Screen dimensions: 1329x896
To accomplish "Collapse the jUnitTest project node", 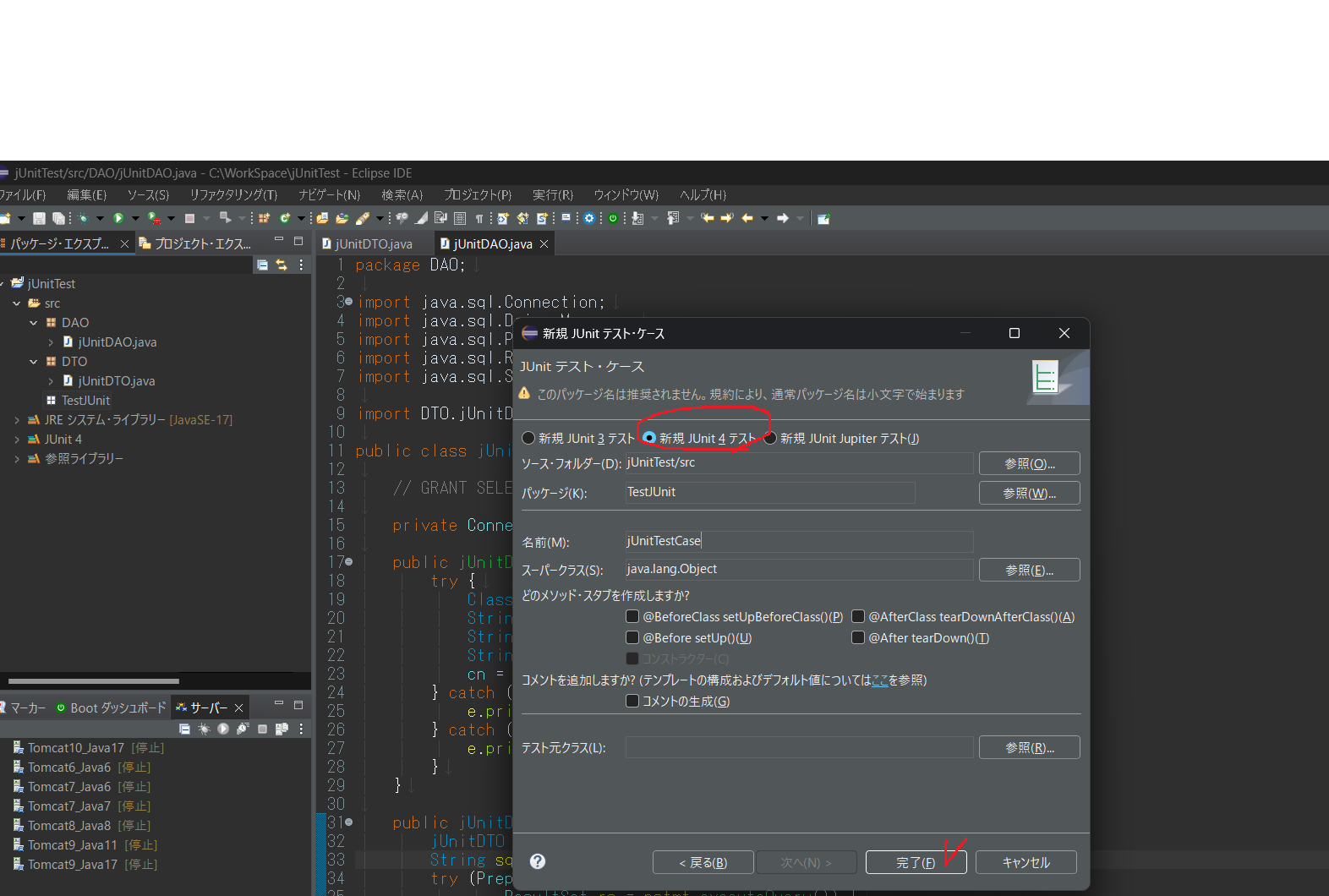I will point(3,284).
